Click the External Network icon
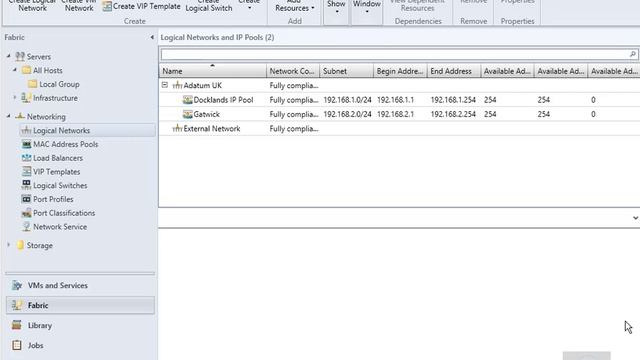Image resolution: width=640 pixels, height=360 pixels. point(177,129)
